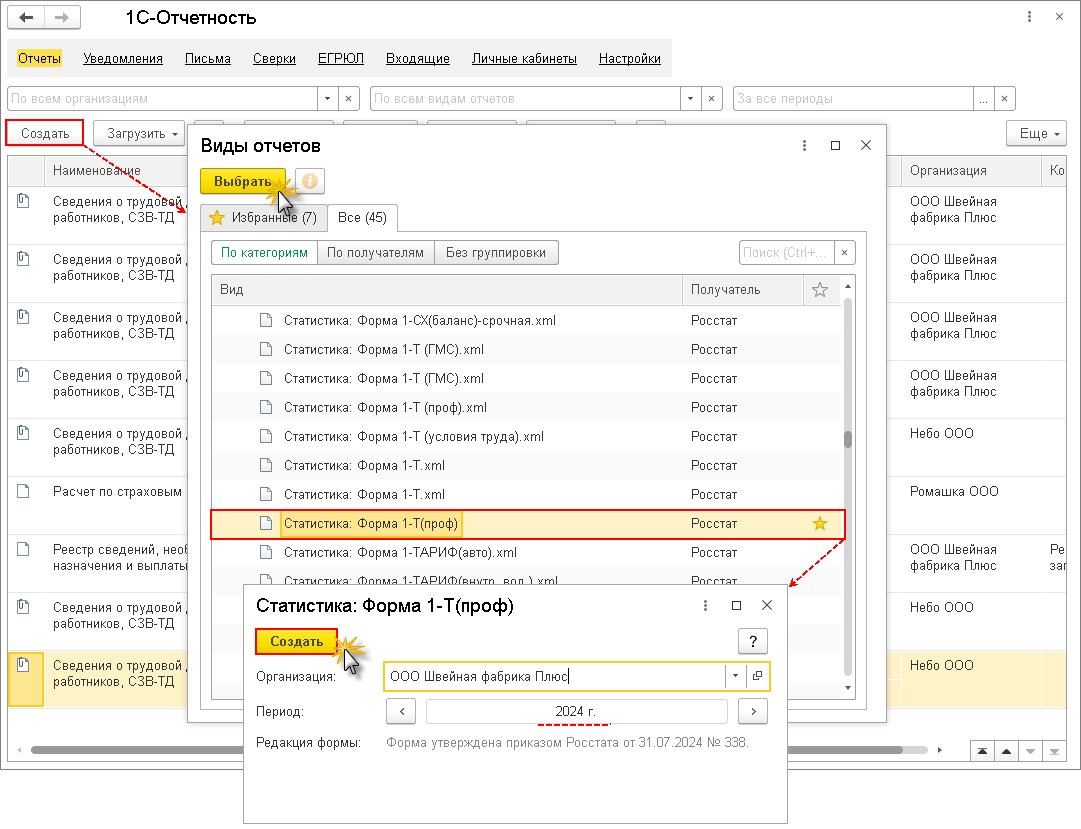Click the vertical scrollbar thumb in reports list
The height and width of the screenshot is (829, 1081).
click(x=847, y=439)
